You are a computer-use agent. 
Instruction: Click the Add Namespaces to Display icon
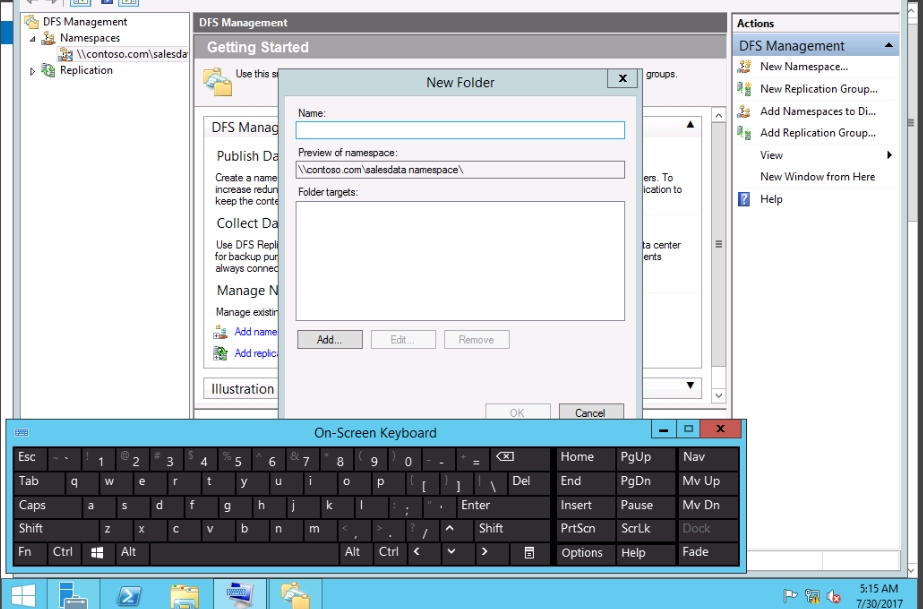(x=744, y=111)
